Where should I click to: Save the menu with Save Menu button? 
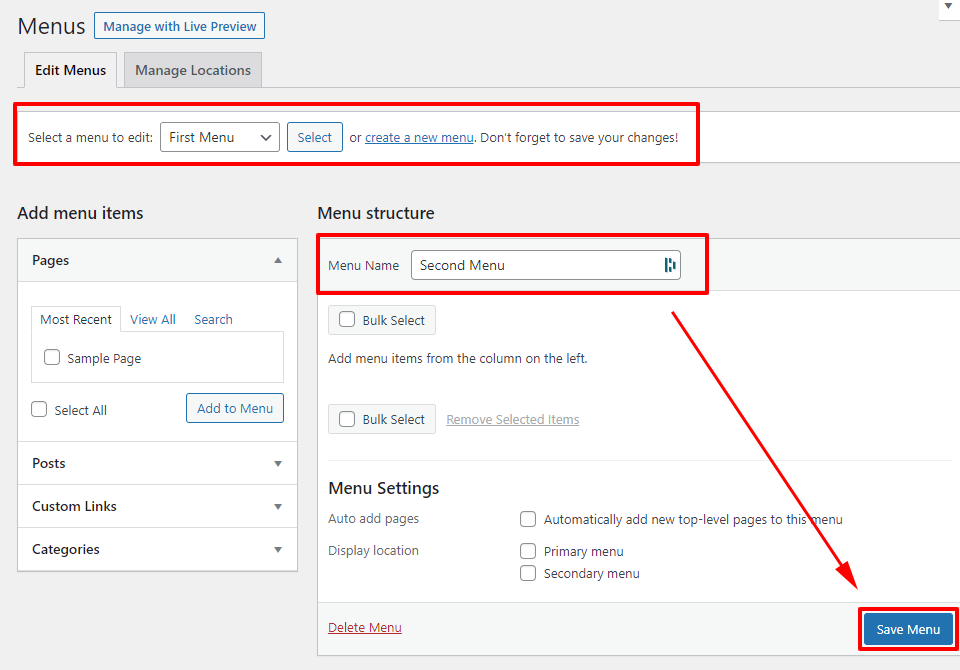pos(907,629)
